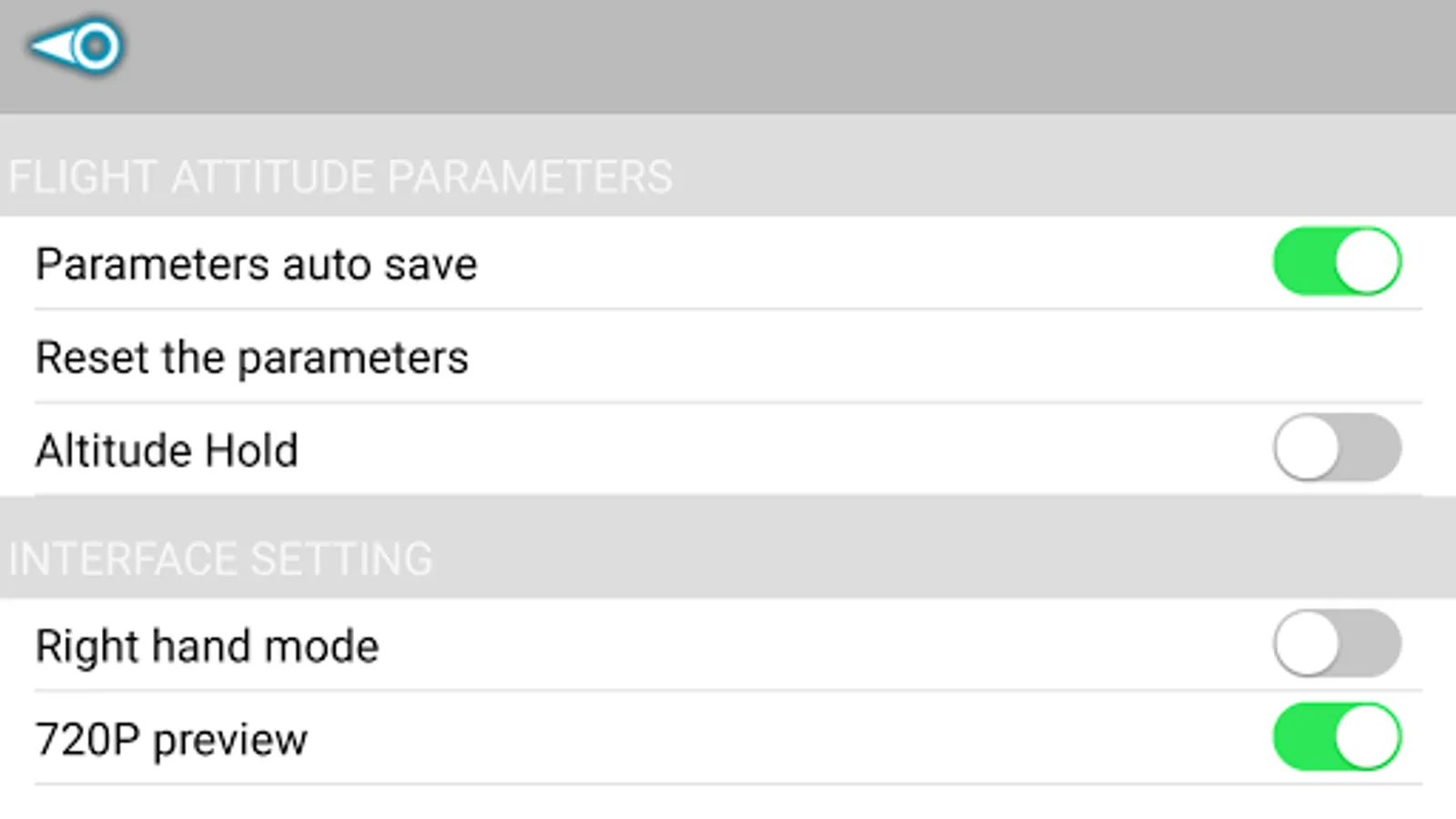Click green track of Parameters auto save switch
This screenshot has width=1456, height=819.
click(x=1299, y=262)
